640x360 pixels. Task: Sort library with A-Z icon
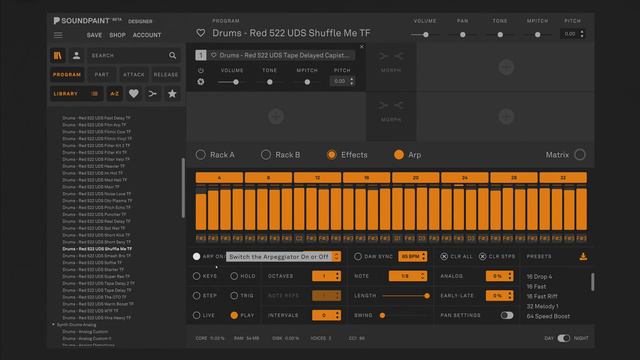[115, 94]
